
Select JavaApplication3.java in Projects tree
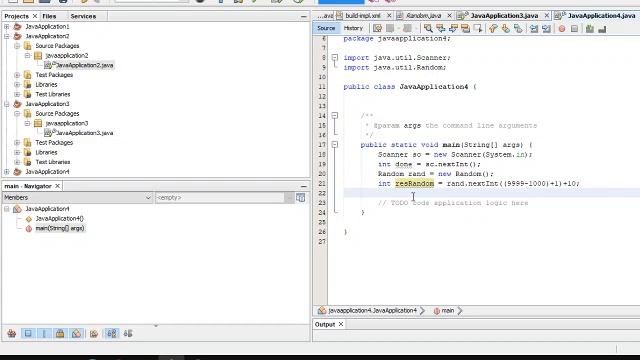tap(84, 133)
